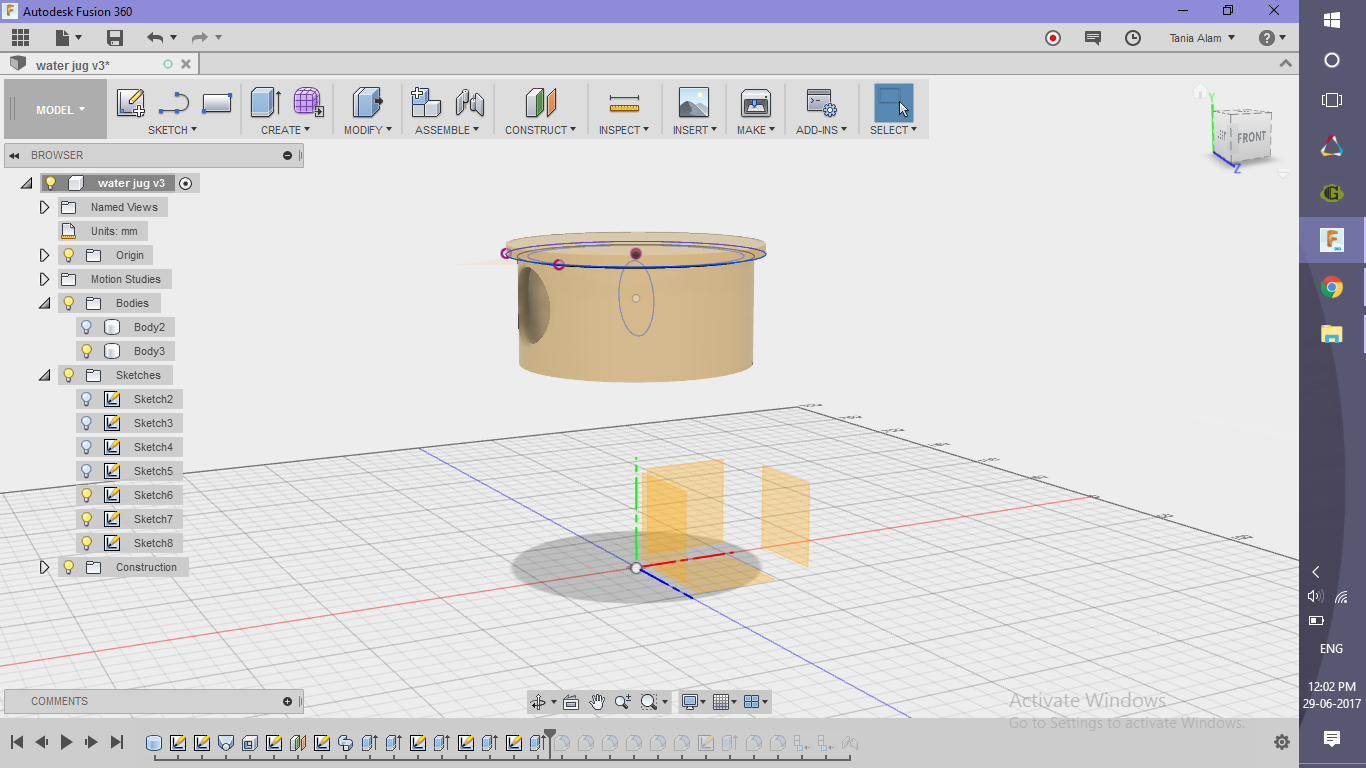1366x768 pixels.
Task: Click the record button icon
Action: [x=1053, y=38]
